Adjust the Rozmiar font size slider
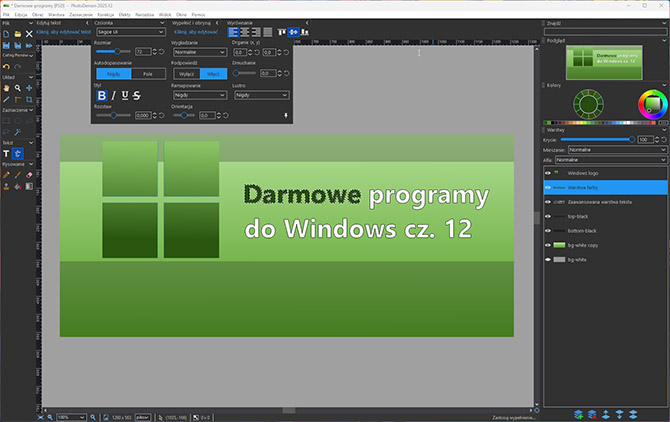670x422 pixels. (x=113, y=52)
